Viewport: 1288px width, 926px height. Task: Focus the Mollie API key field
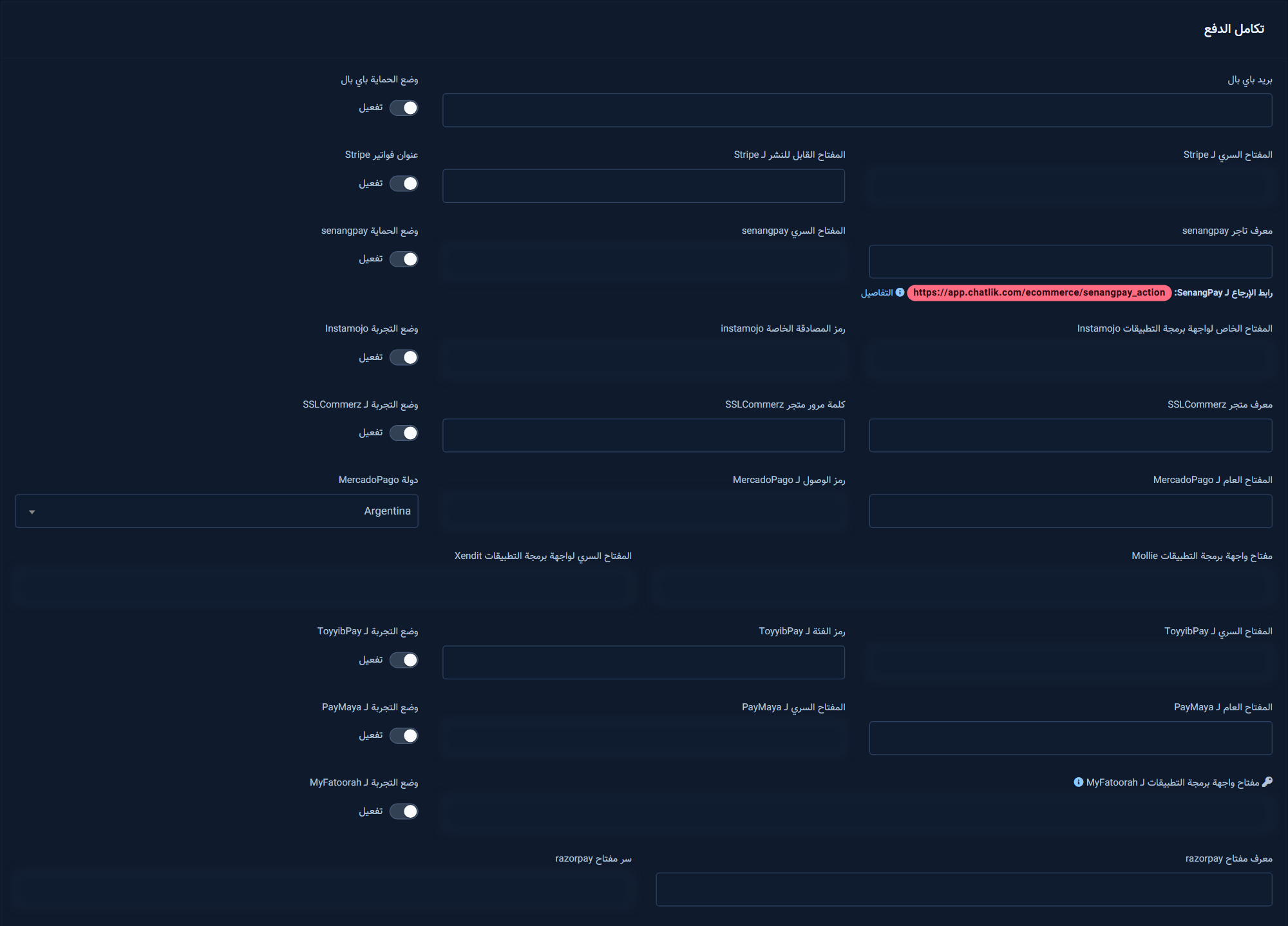[964, 587]
